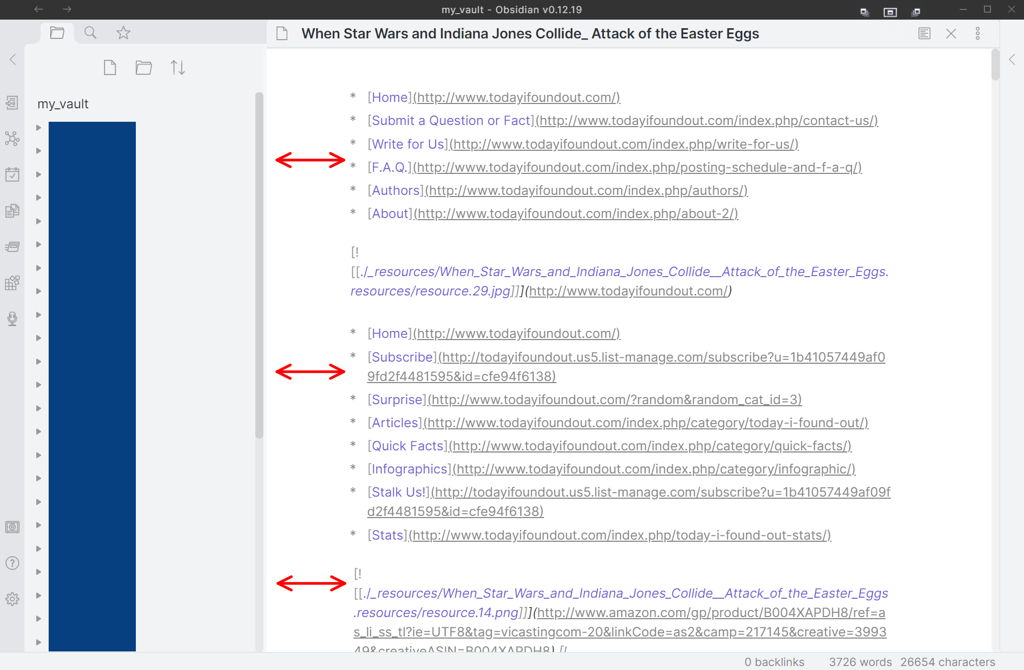Open another vault icon
Image resolution: width=1024 pixels, height=670 pixels.
(x=12, y=527)
